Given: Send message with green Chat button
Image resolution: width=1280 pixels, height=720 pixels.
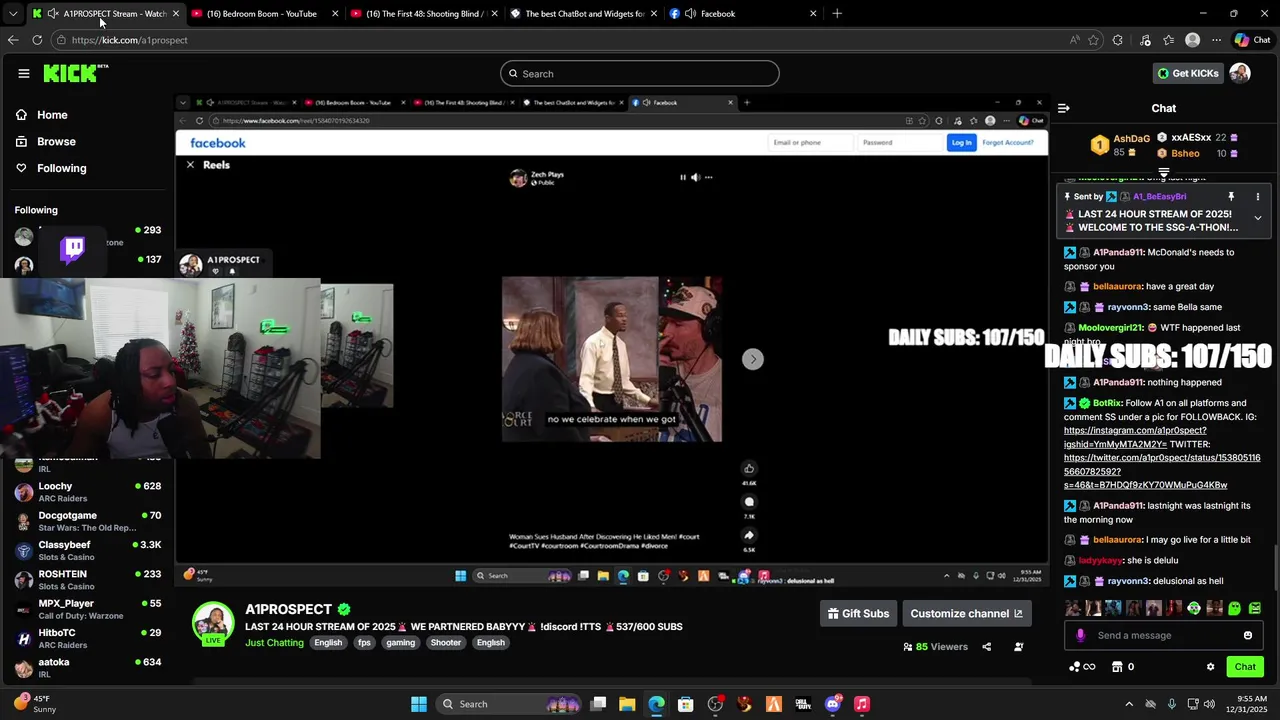Looking at the screenshot, I should click(1245, 667).
